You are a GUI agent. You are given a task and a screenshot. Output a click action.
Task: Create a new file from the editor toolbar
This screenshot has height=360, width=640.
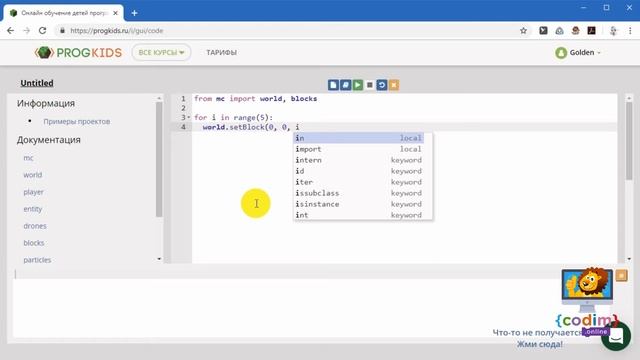[333, 85]
